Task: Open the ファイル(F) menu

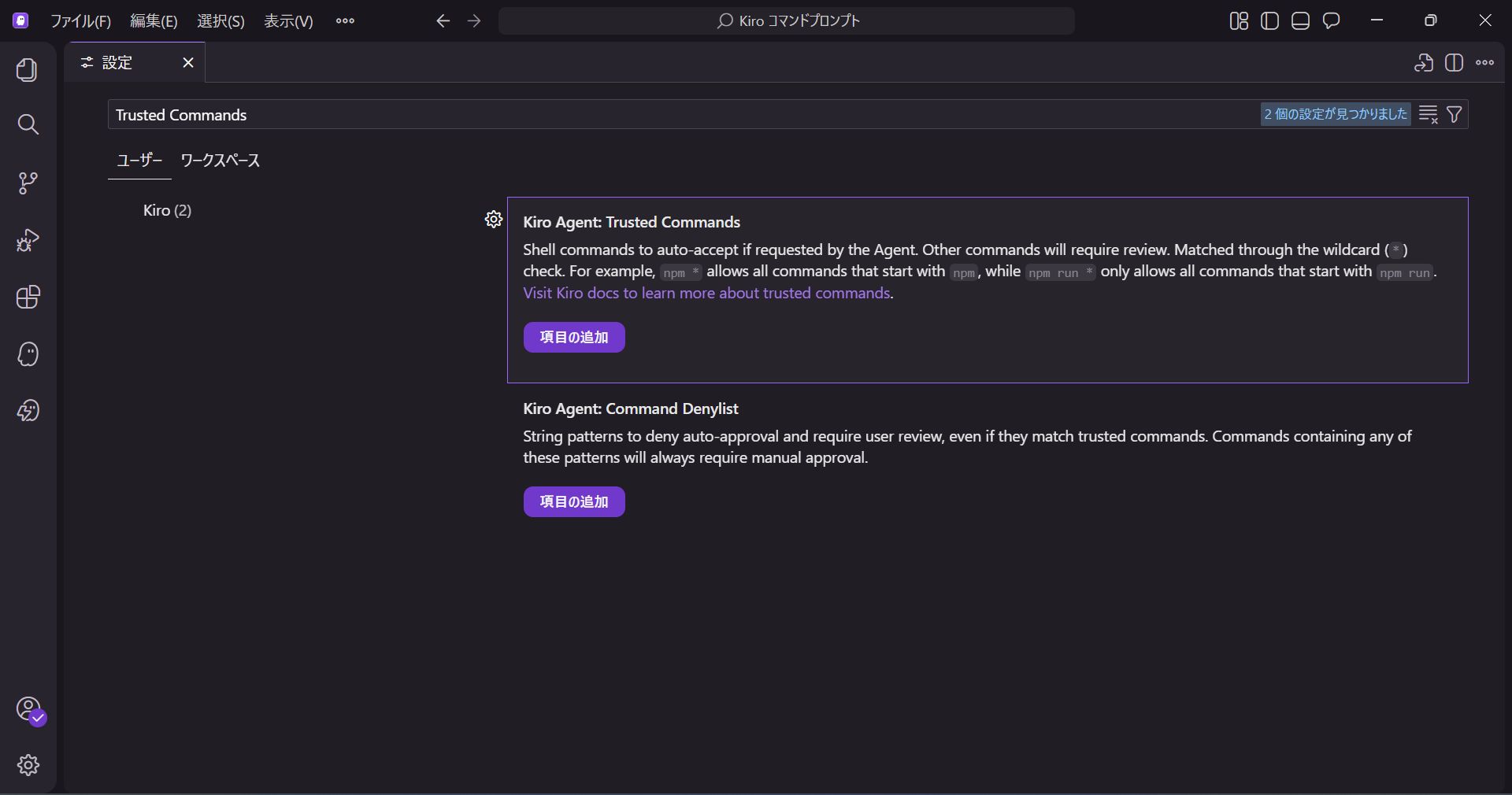Action: tap(80, 21)
